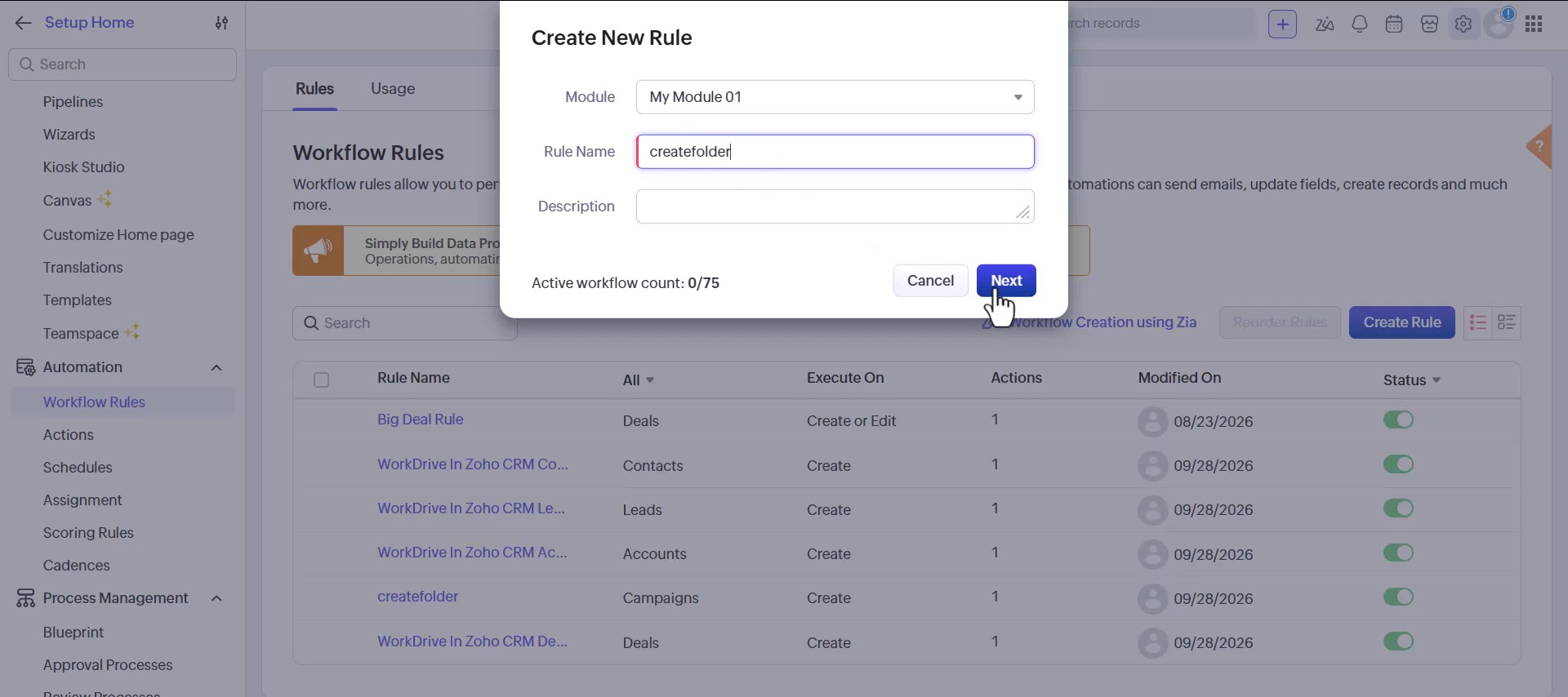Click Next in the Create New Rule dialog
This screenshot has width=1568, height=697.
[x=1006, y=281]
